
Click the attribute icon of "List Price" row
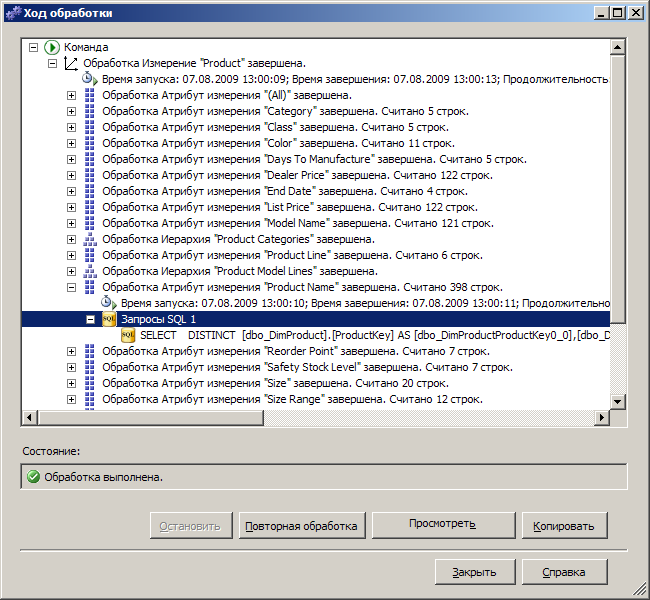pyautogui.click(x=90, y=207)
